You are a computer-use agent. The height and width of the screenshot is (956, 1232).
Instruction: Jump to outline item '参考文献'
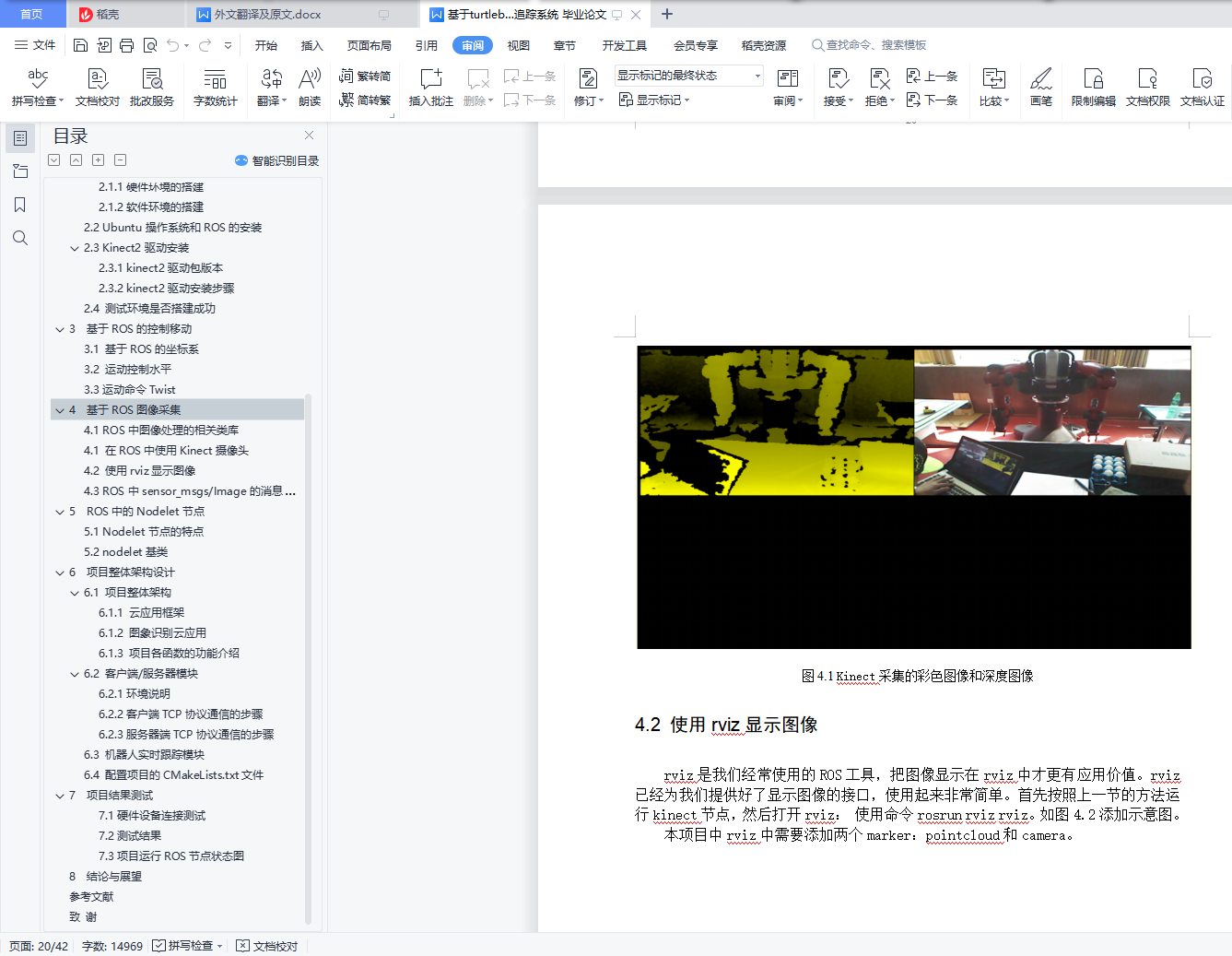[91, 897]
